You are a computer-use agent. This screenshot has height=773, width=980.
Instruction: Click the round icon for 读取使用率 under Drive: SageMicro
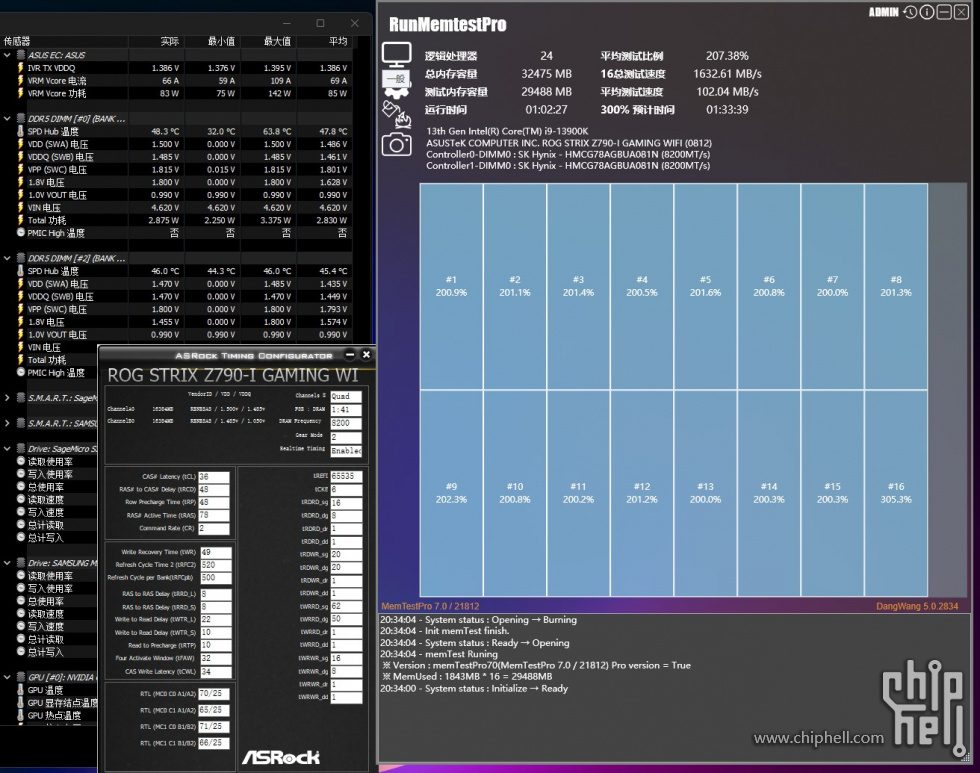pos(21,461)
